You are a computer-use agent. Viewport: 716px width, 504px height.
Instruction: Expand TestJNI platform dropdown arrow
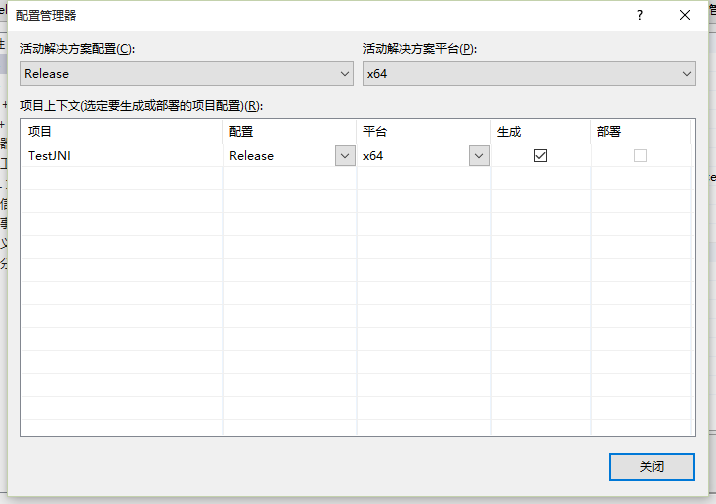point(479,156)
